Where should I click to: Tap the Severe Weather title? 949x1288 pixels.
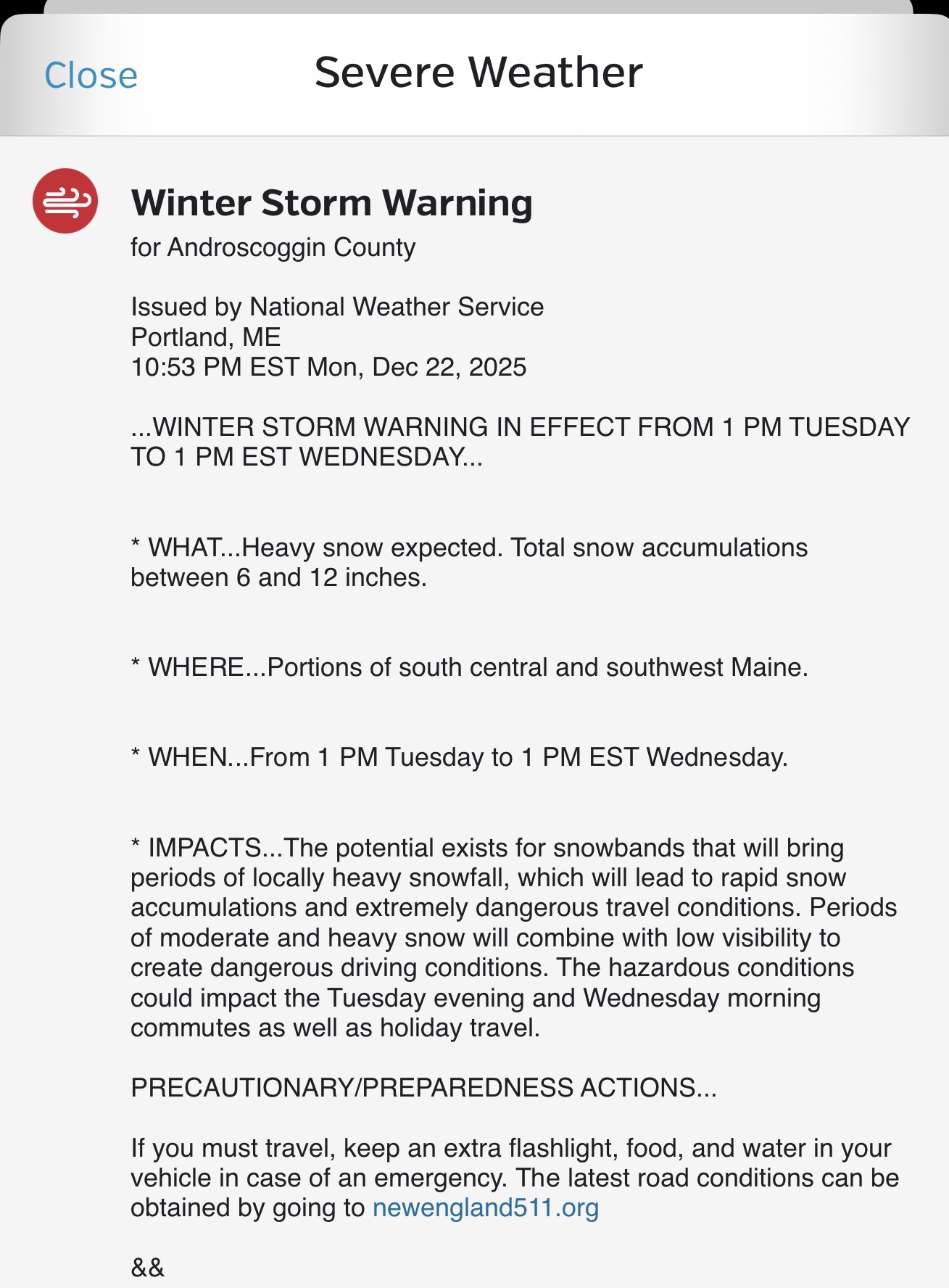478,73
